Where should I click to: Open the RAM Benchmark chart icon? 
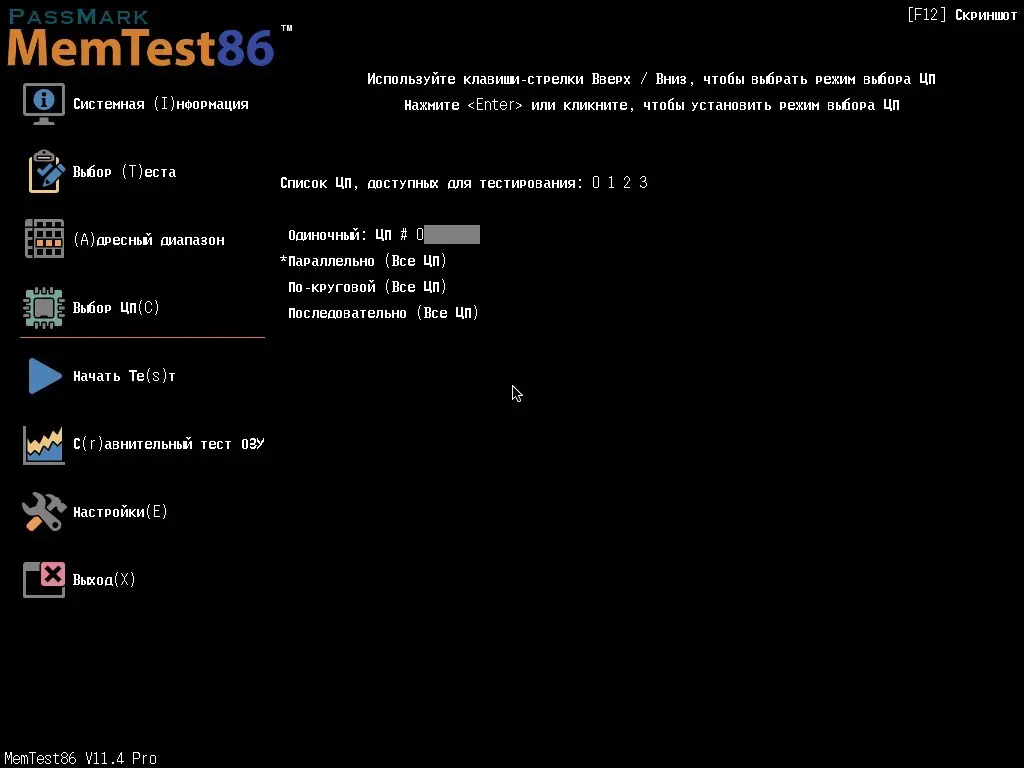(44, 444)
